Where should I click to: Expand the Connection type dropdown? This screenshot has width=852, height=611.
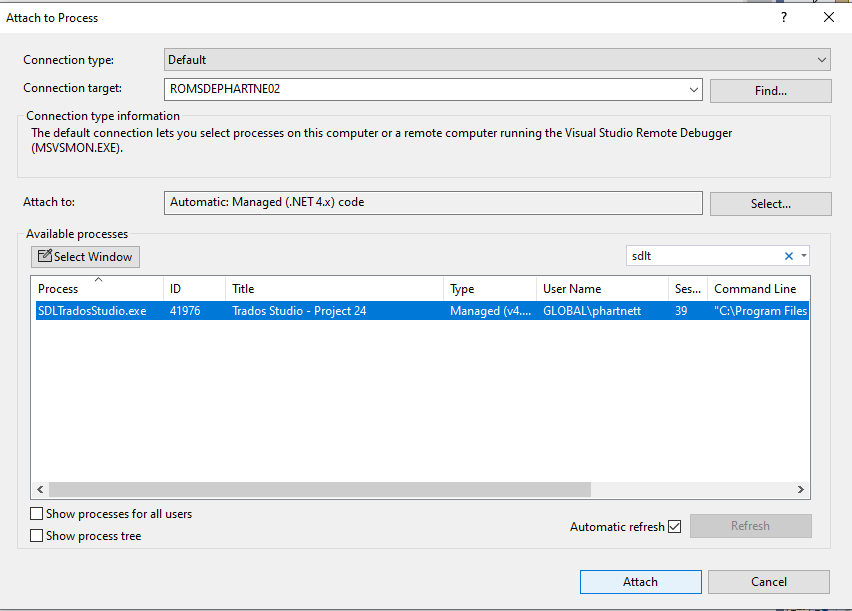tap(821, 60)
